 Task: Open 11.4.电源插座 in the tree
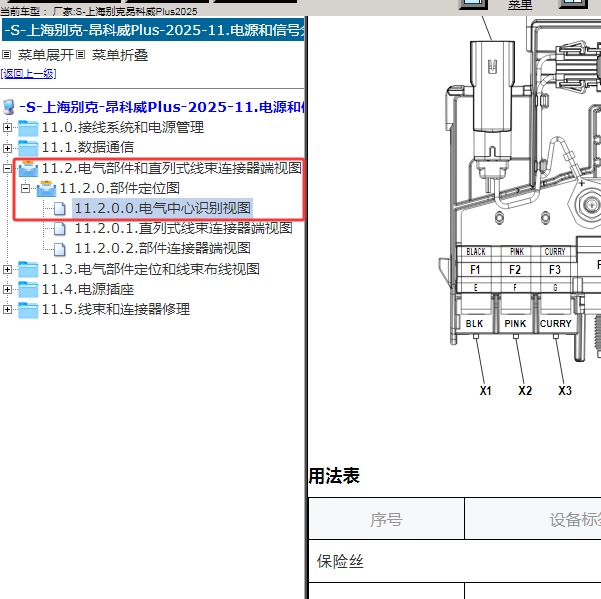pos(88,289)
